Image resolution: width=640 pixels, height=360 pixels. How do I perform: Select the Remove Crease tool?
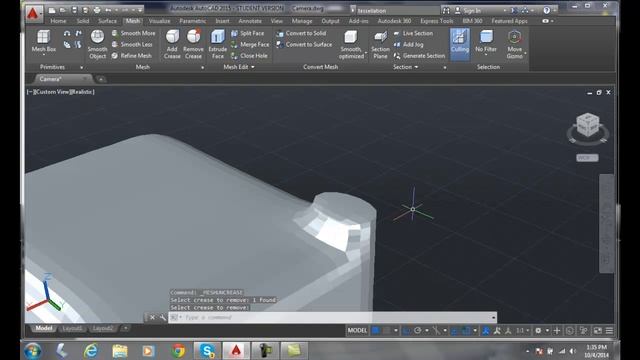tap(193, 44)
